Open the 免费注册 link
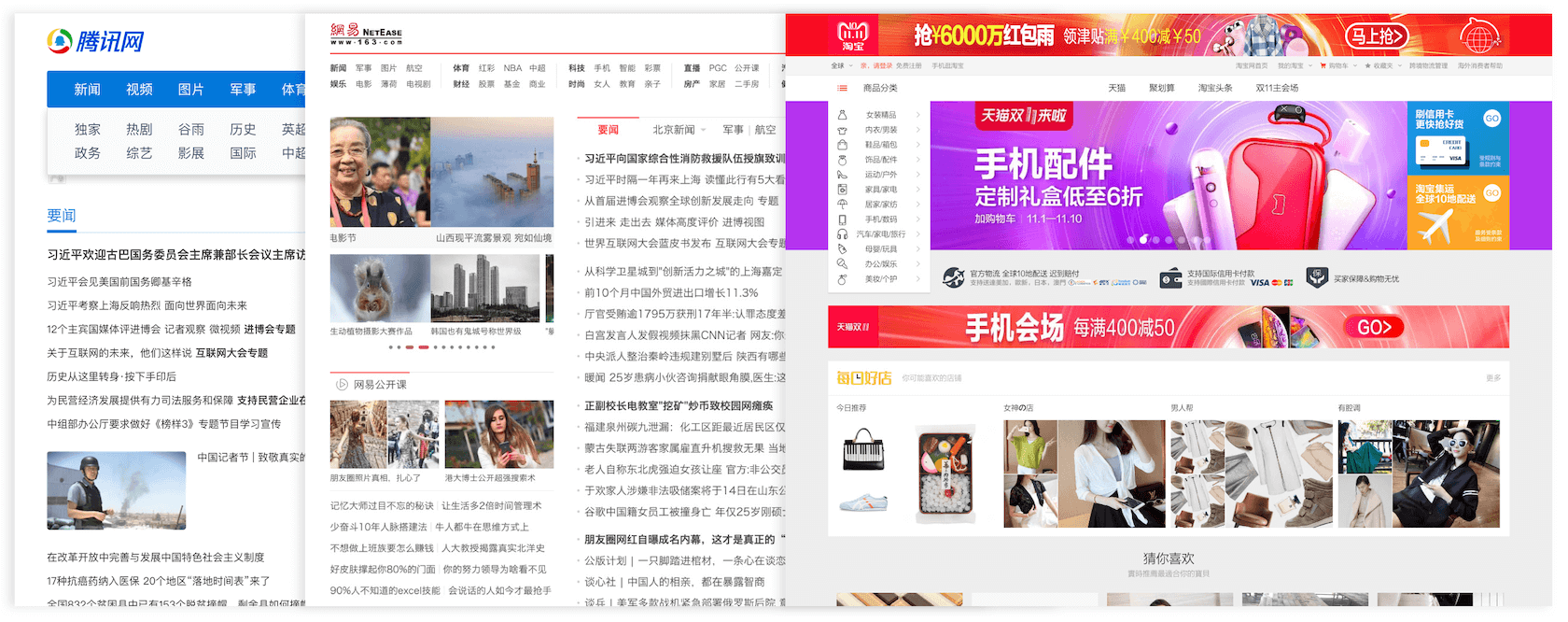 click(908, 66)
